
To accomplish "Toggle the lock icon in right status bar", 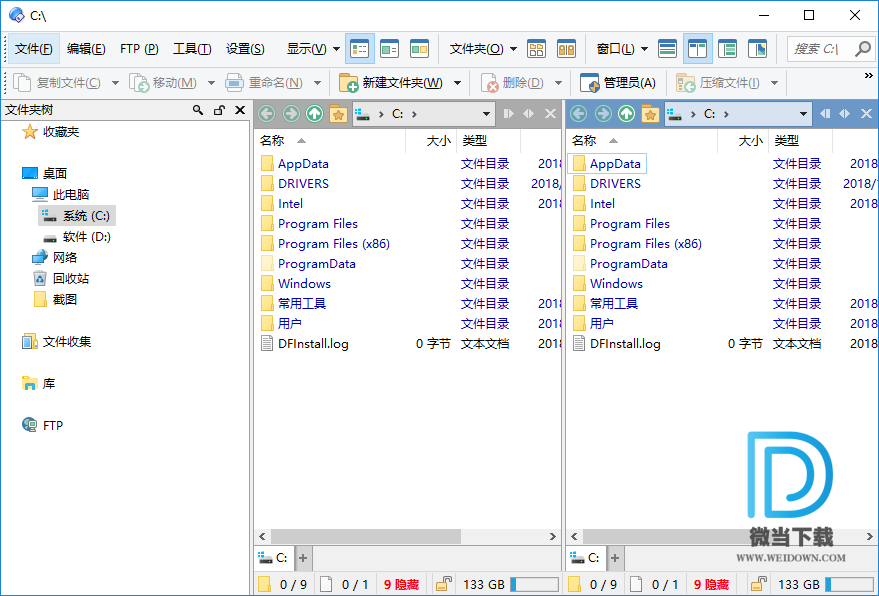I will (759, 584).
